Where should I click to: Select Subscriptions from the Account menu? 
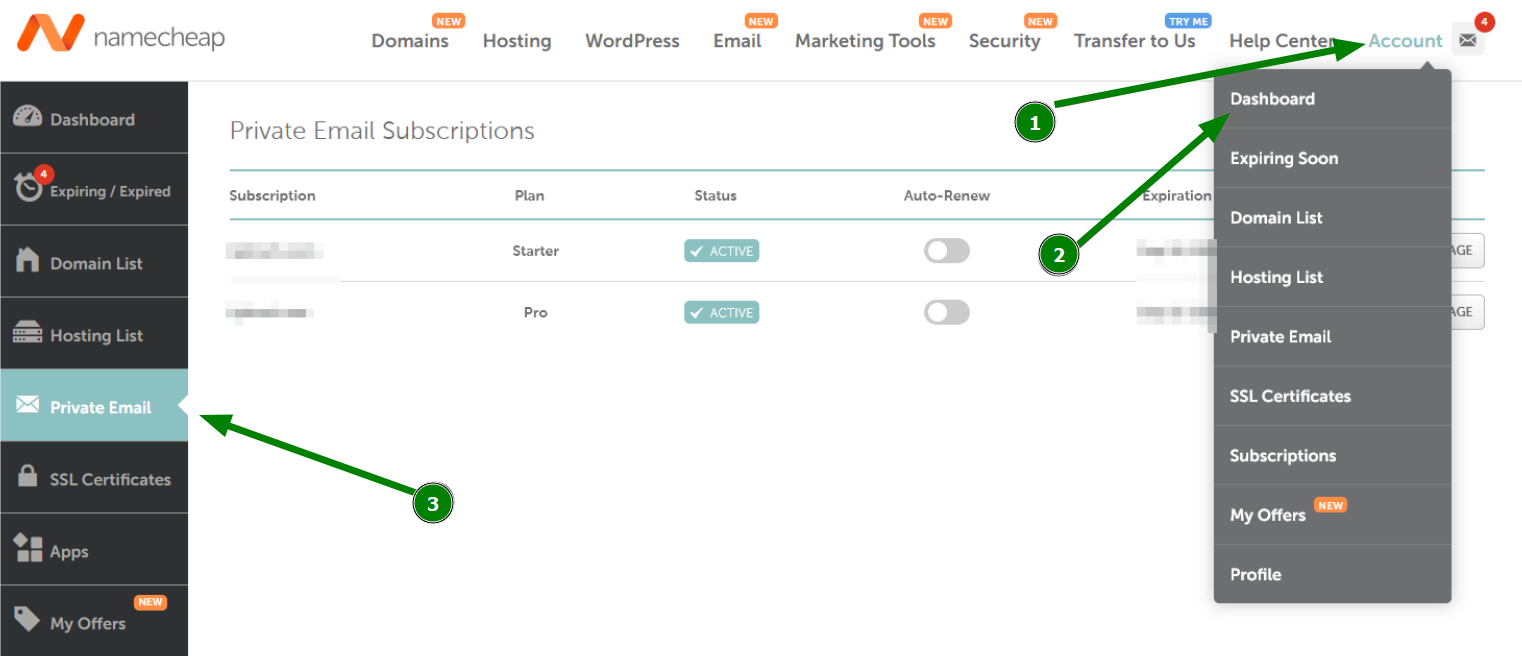click(x=1282, y=455)
